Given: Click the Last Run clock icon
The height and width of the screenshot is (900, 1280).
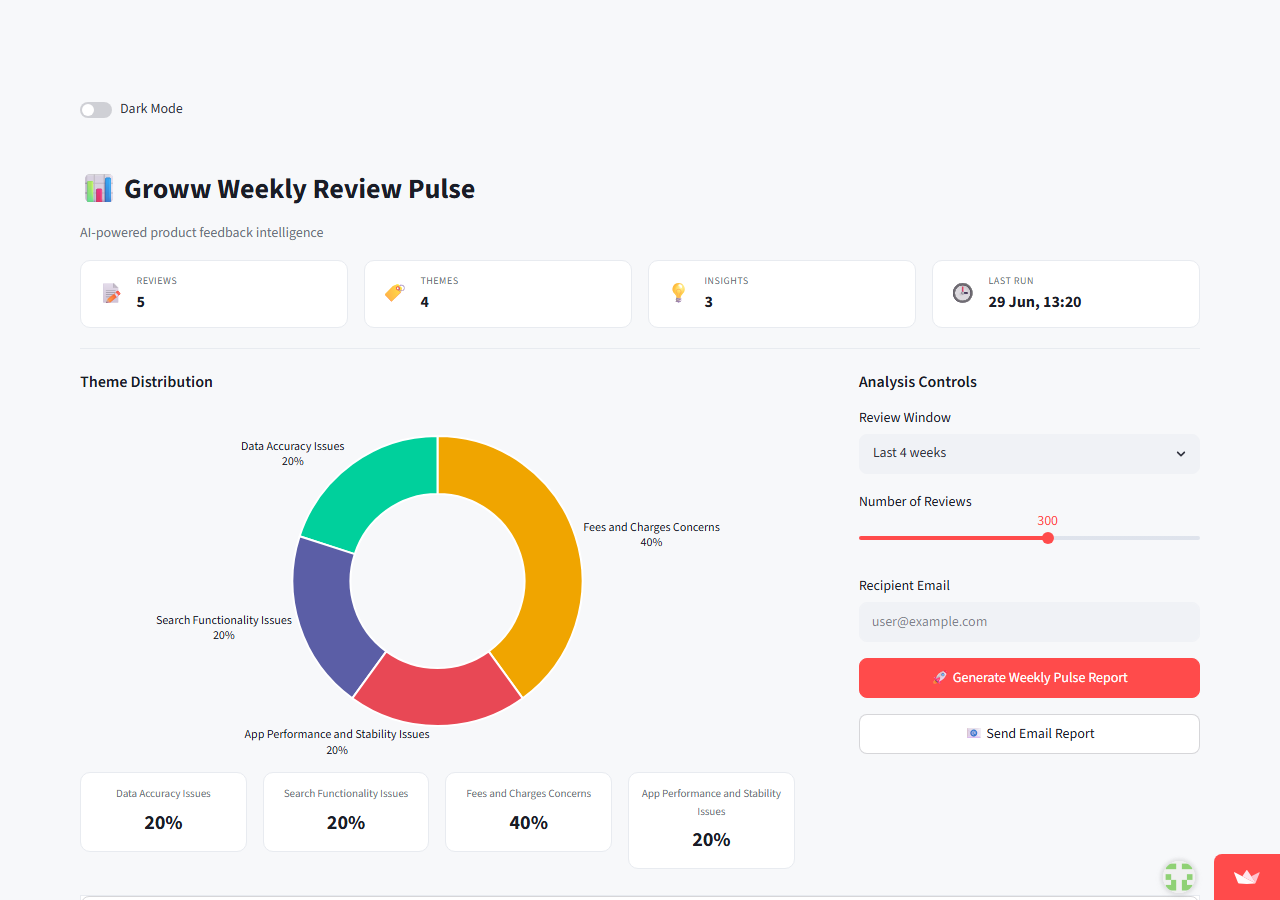Looking at the screenshot, I should [963, 293].
